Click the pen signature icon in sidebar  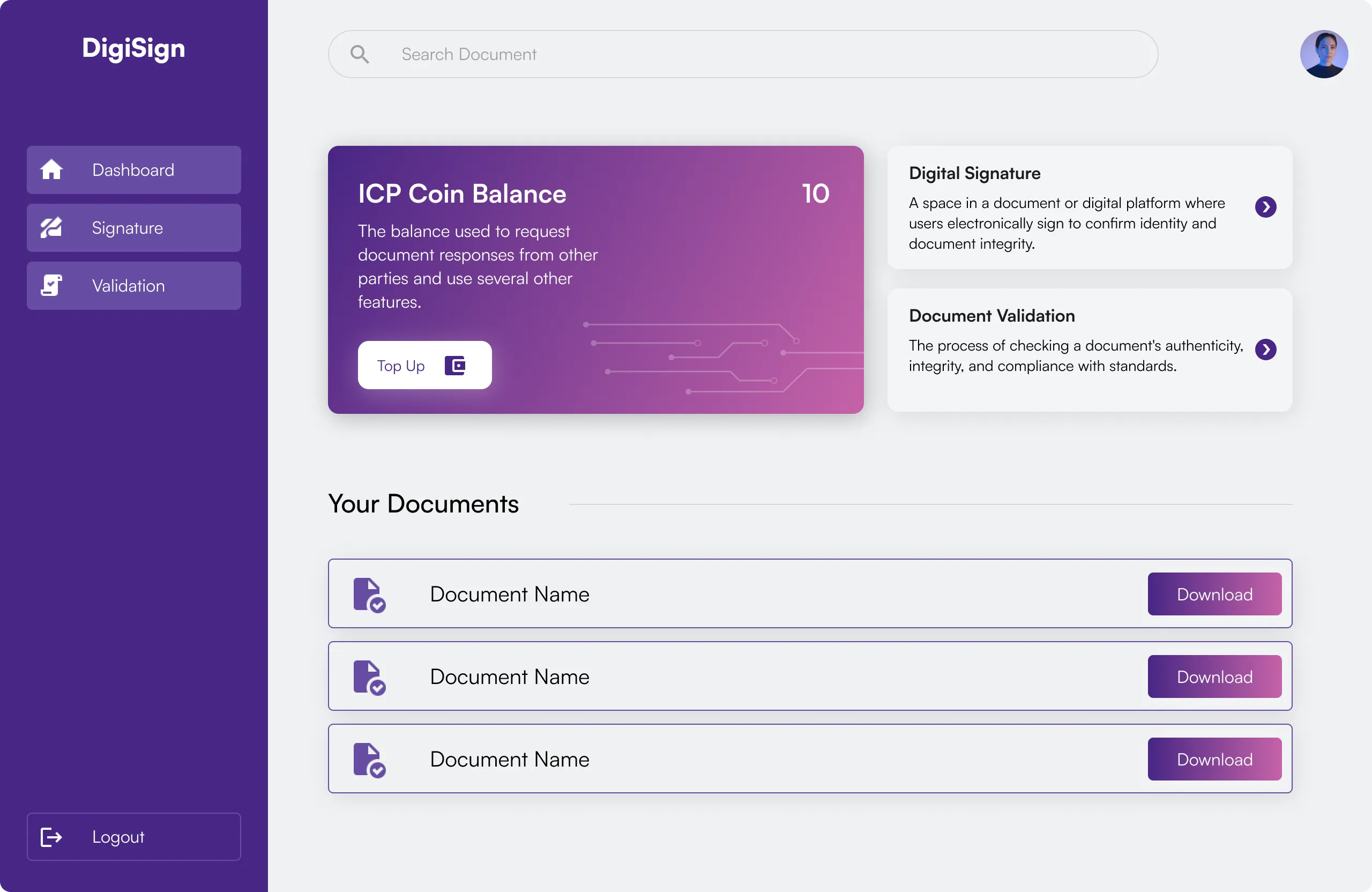[x=51, y=228]
